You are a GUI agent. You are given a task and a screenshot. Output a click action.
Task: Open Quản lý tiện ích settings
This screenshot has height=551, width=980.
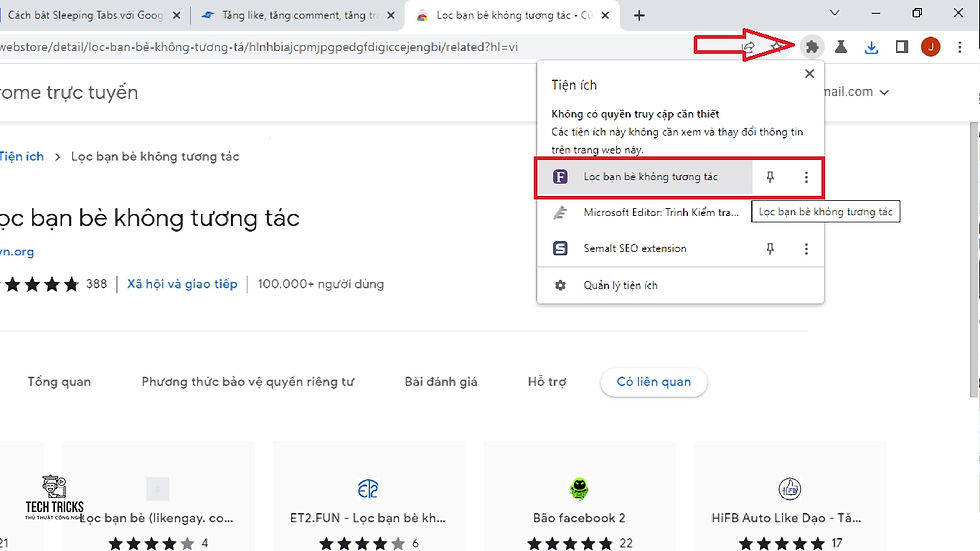680,285
